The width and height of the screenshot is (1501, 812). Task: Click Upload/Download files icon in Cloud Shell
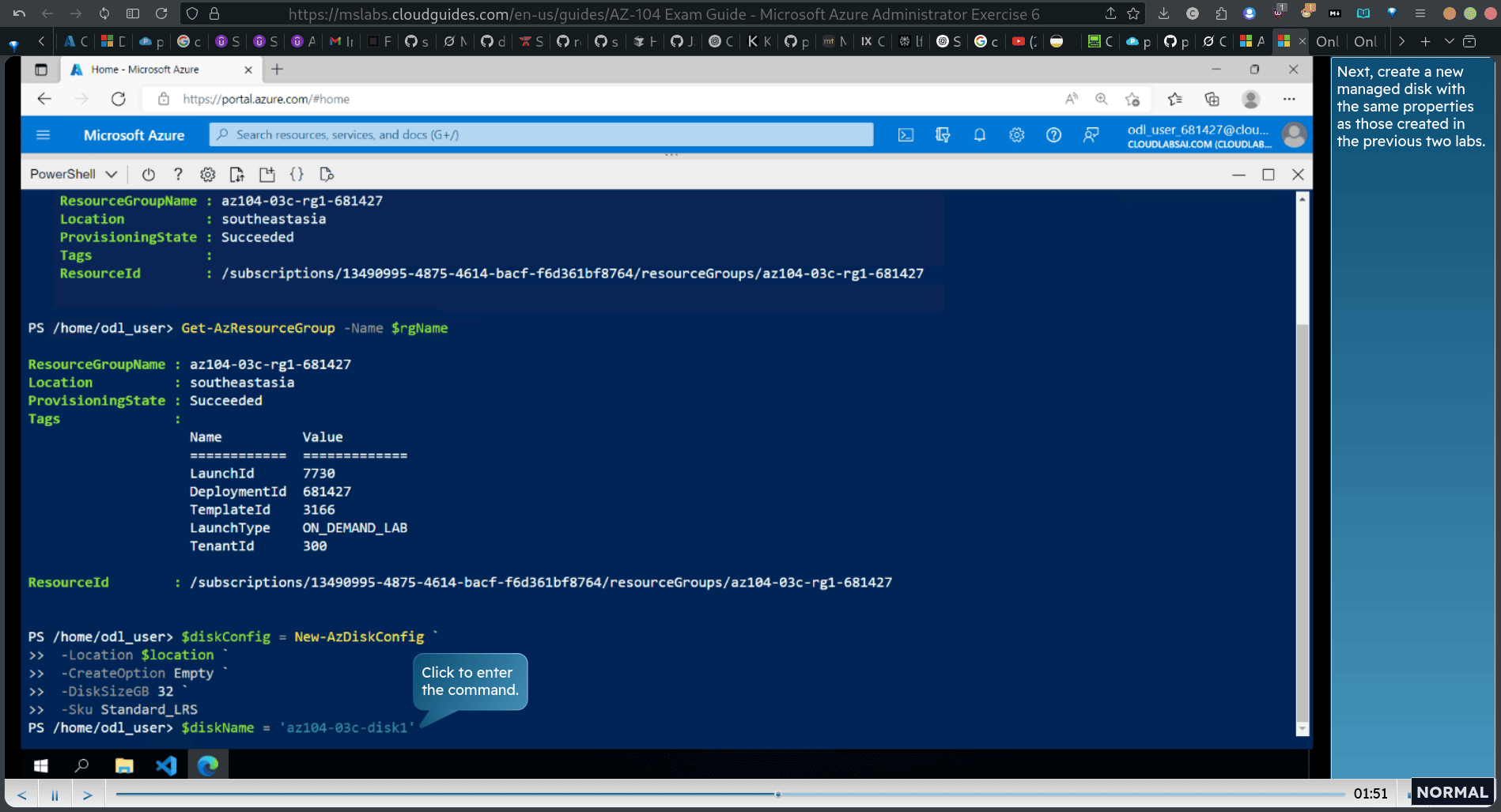click(x=237, y=174)
